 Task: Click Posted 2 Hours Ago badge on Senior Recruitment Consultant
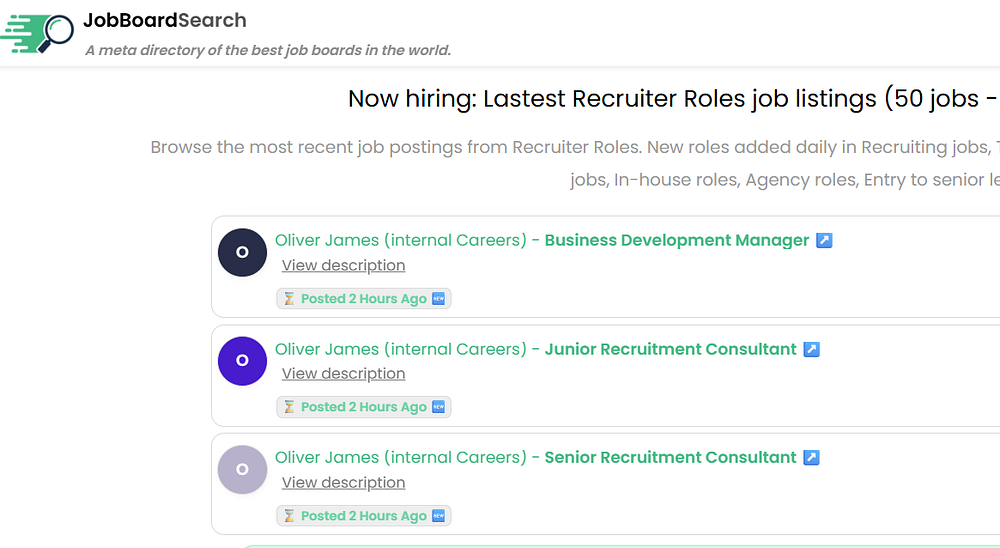click(363, 516)
